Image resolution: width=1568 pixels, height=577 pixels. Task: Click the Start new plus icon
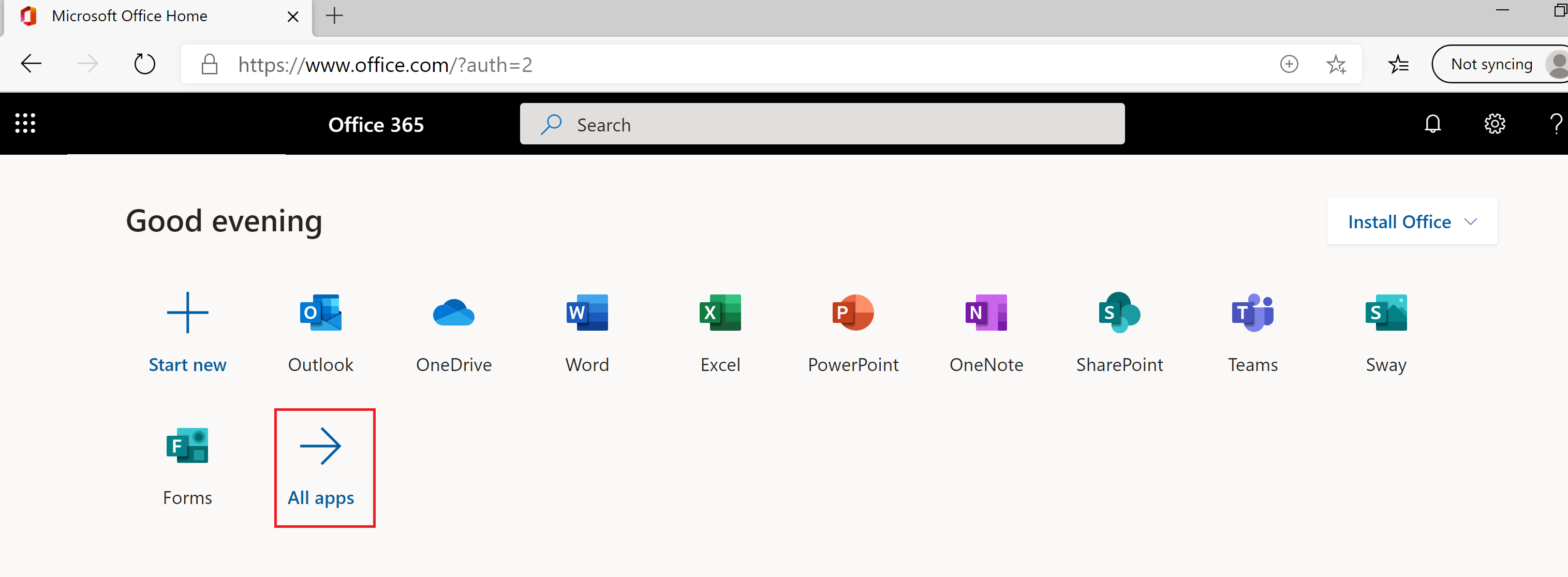[187, 312]
